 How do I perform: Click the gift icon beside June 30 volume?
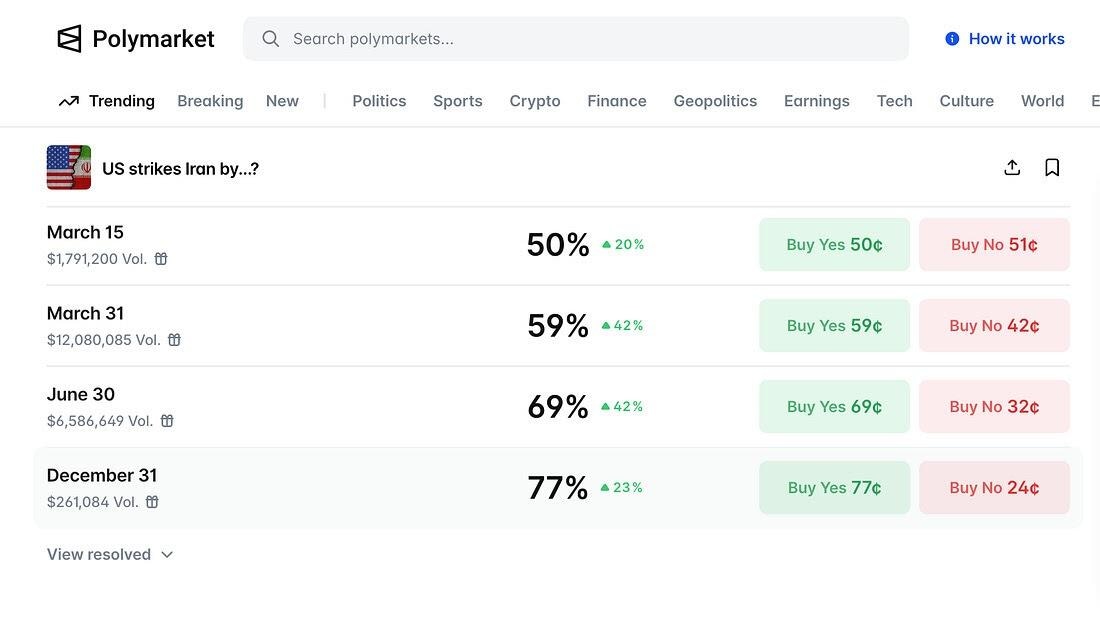[x=167, y=421]
